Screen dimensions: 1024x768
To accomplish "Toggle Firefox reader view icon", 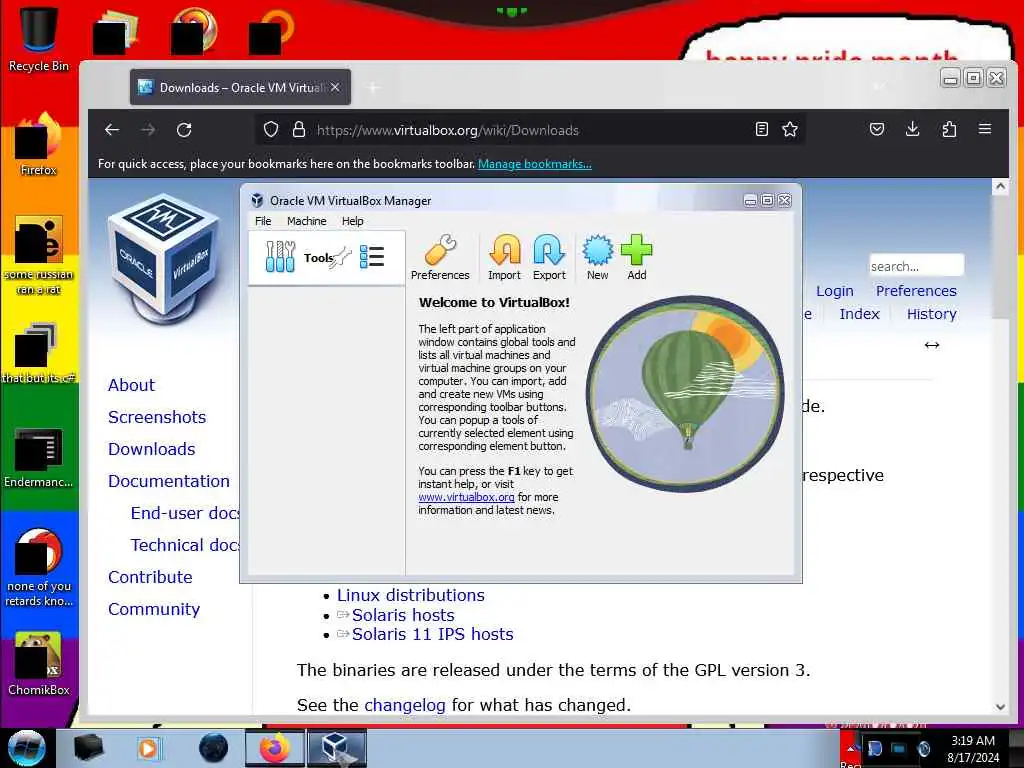I will pyautogui.click(x=761, y=129).
